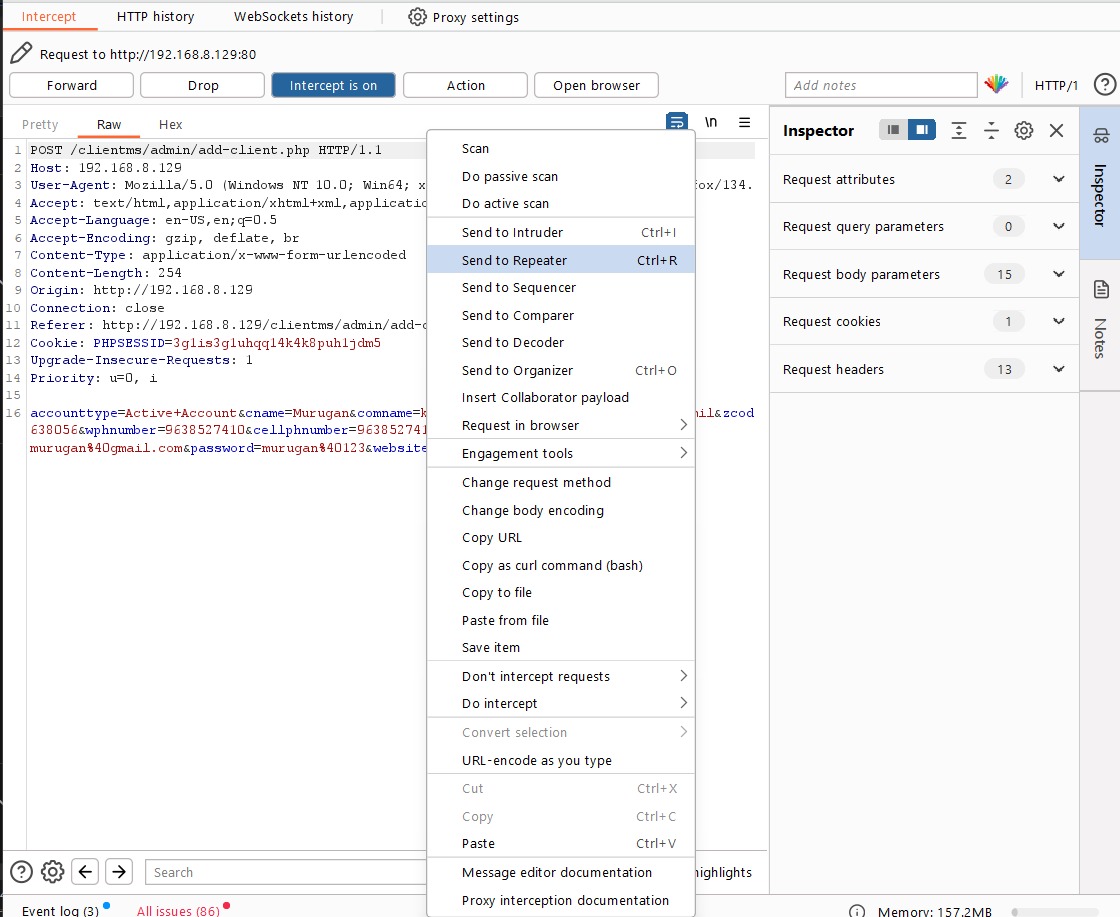1120x917 pixels.
Task: Expand Request query parameters section
Action: coord(924,226)
